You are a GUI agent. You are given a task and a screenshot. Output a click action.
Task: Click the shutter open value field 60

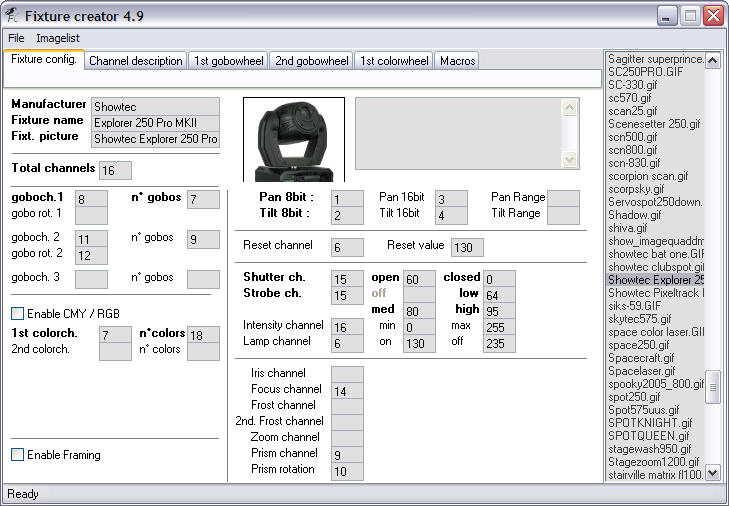pyautogui.click(x=419, y=279)
